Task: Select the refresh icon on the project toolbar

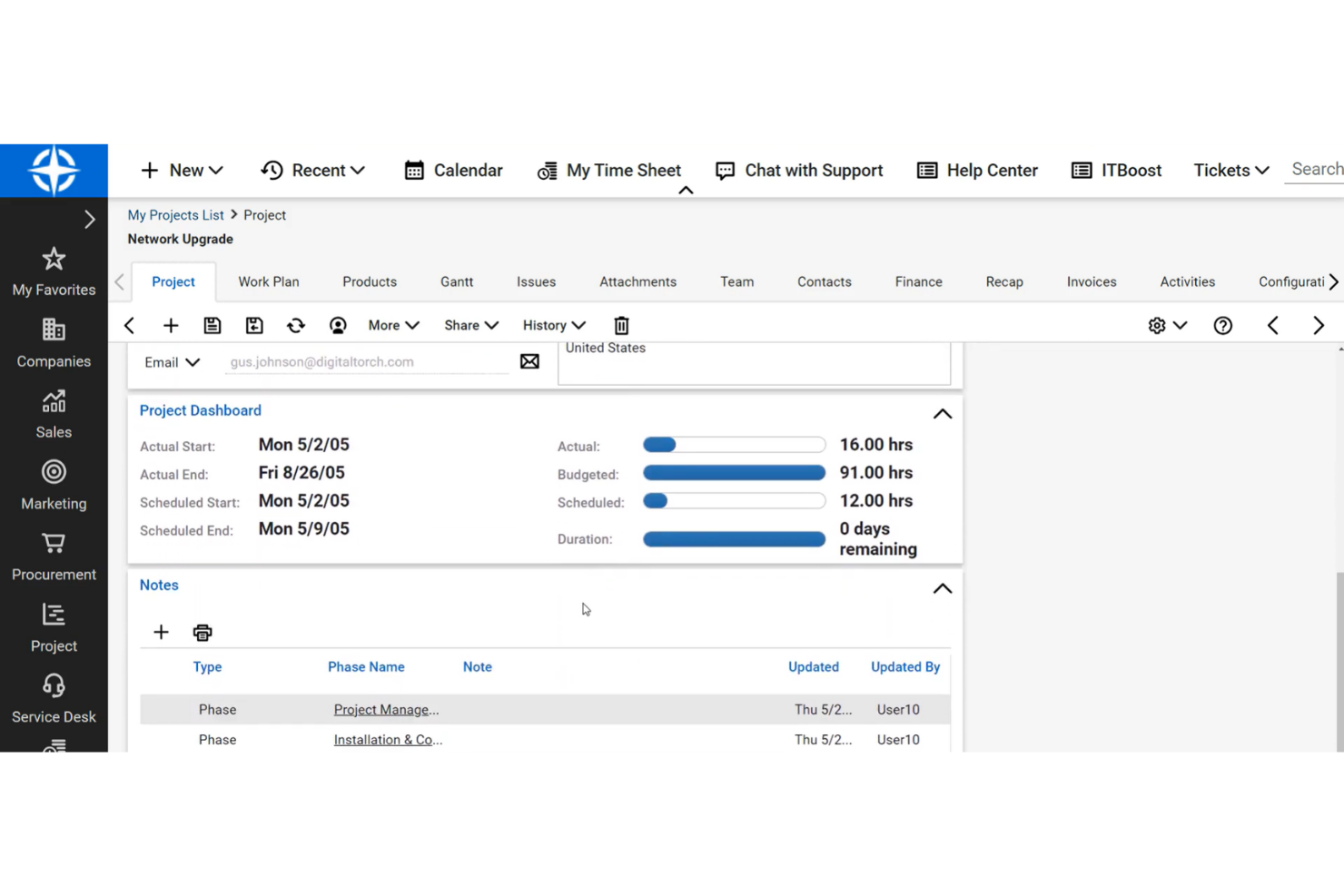Action: tap(296, 325)
